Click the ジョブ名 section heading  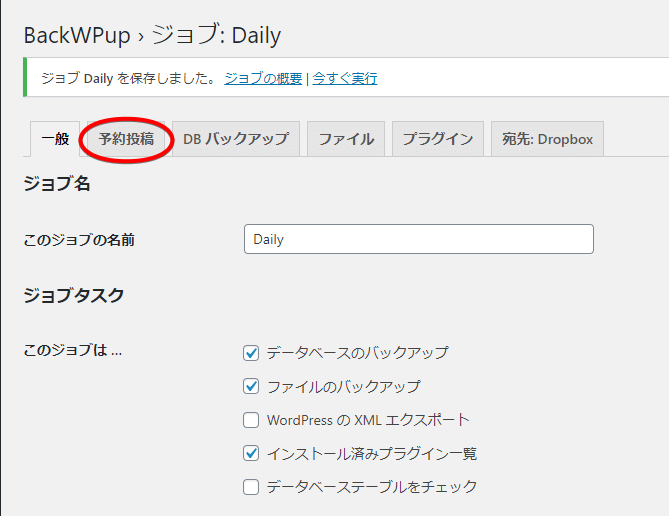[57, 184]
